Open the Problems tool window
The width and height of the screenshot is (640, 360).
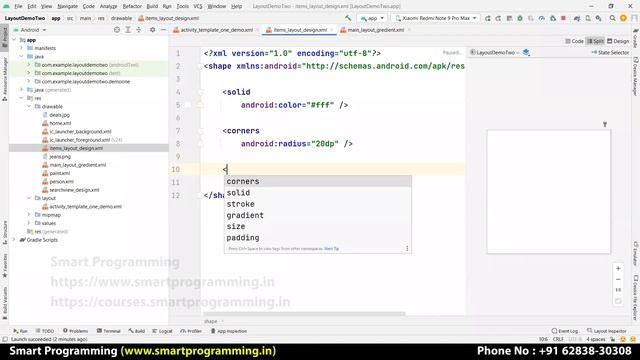[75, 331]
